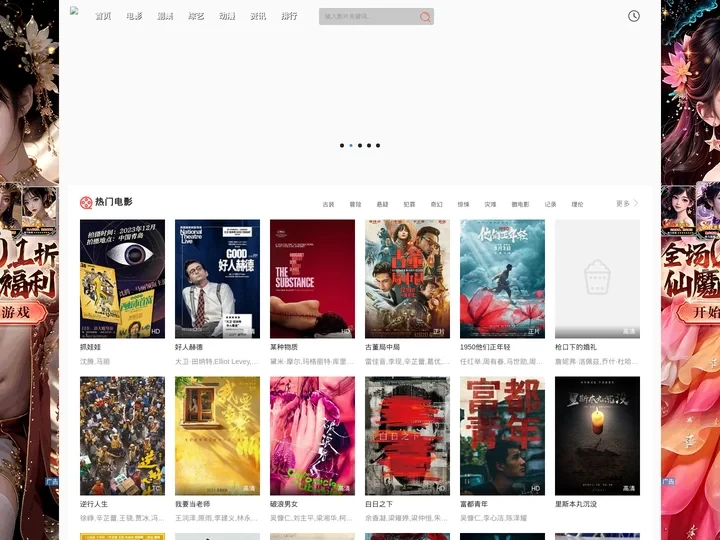Click the 破浪男女 title text
Screen dimensions: 720x540
tap(284, 504)
